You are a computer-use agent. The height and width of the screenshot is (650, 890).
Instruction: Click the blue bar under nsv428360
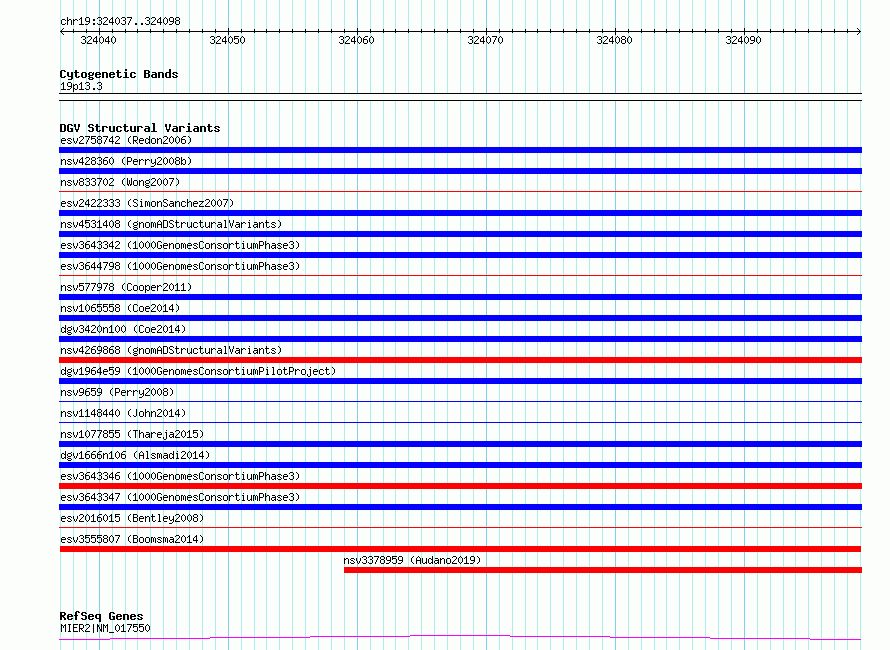click(x=460, y=171)
